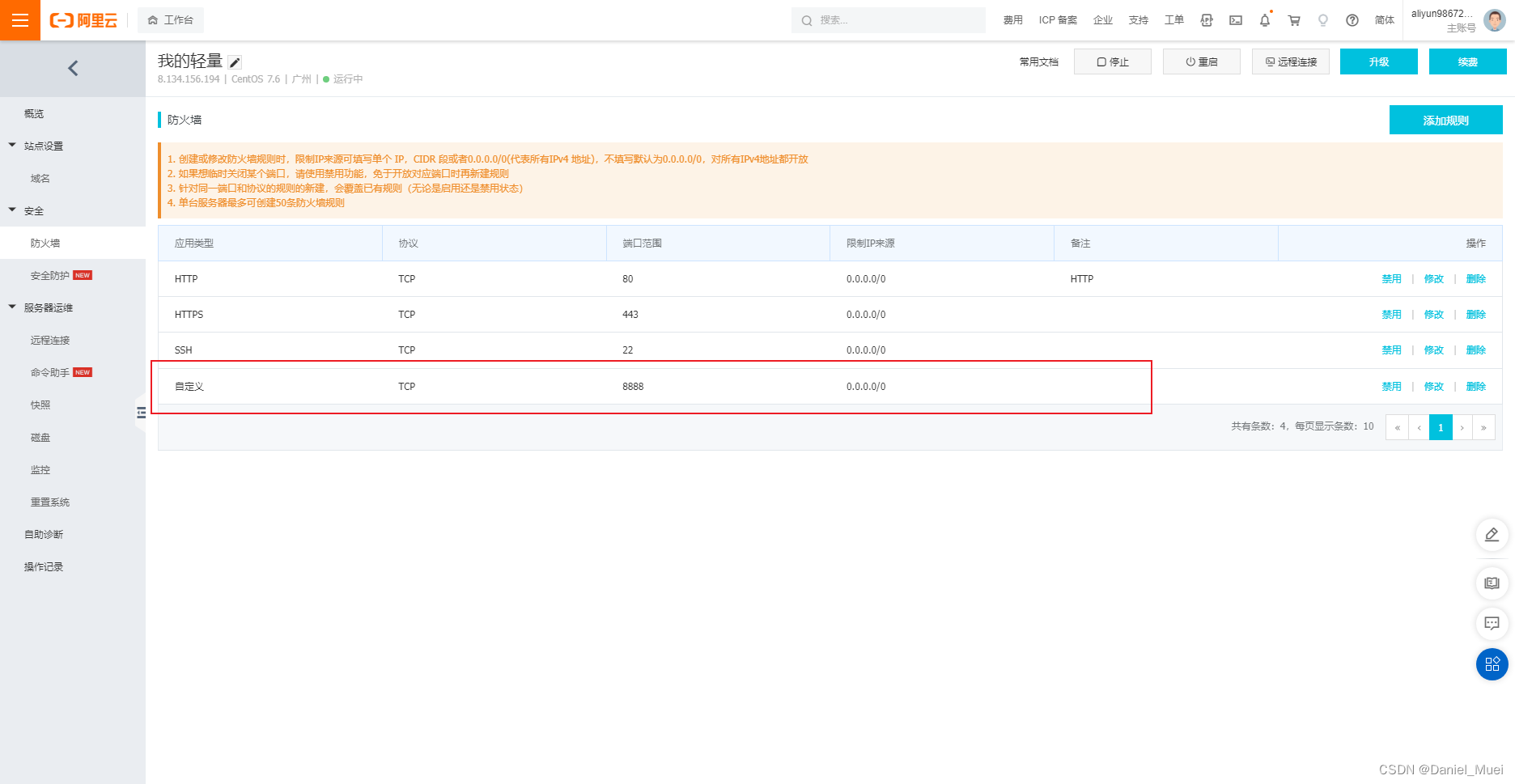Open the floating blue apps icon
1515x784 pixels.
pyautogui.click(x=1492, y=664)
